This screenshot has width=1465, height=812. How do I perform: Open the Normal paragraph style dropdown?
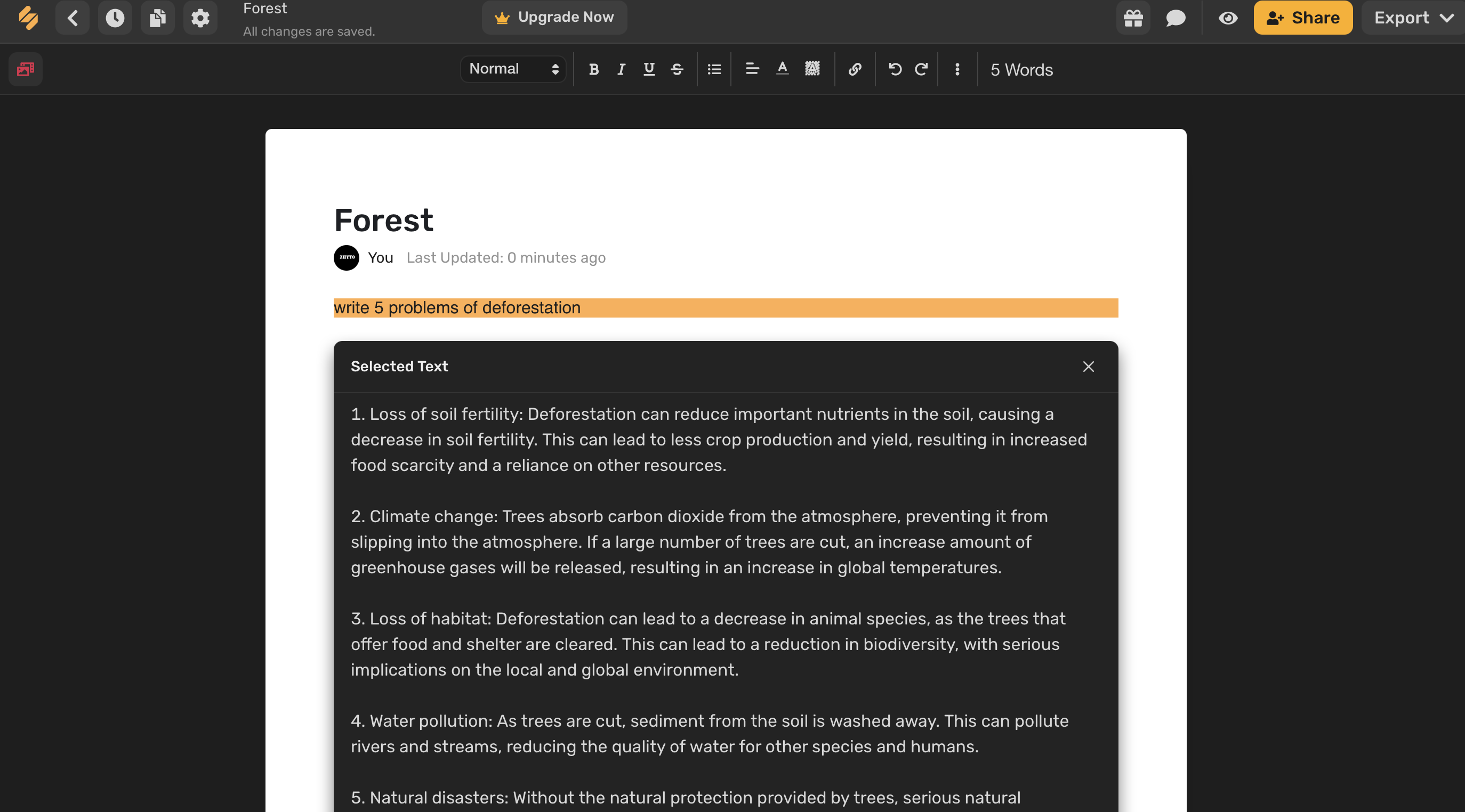pyautogui.click(x=512, y=69)
